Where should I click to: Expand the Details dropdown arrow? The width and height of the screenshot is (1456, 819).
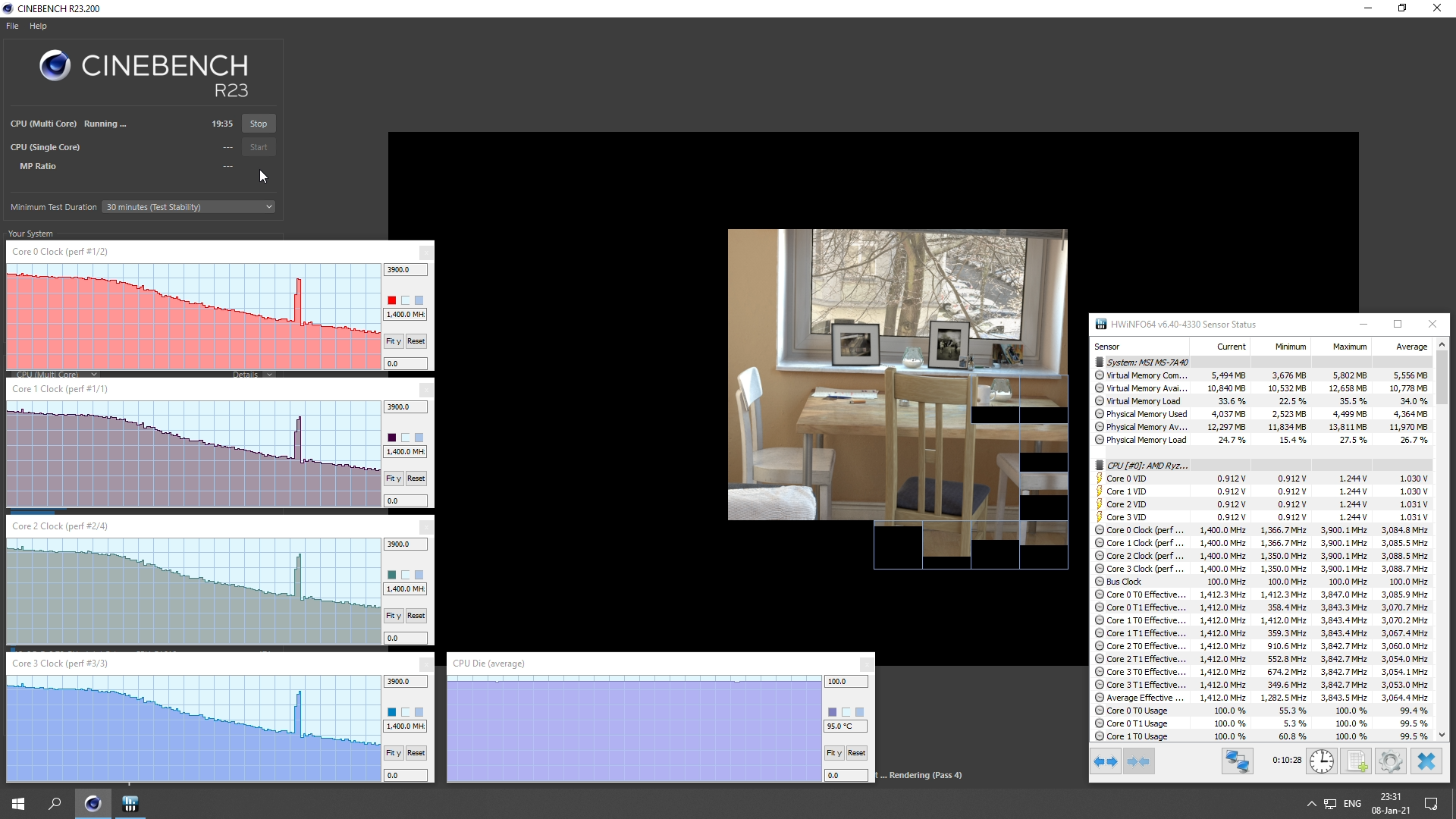pos(269,375)
